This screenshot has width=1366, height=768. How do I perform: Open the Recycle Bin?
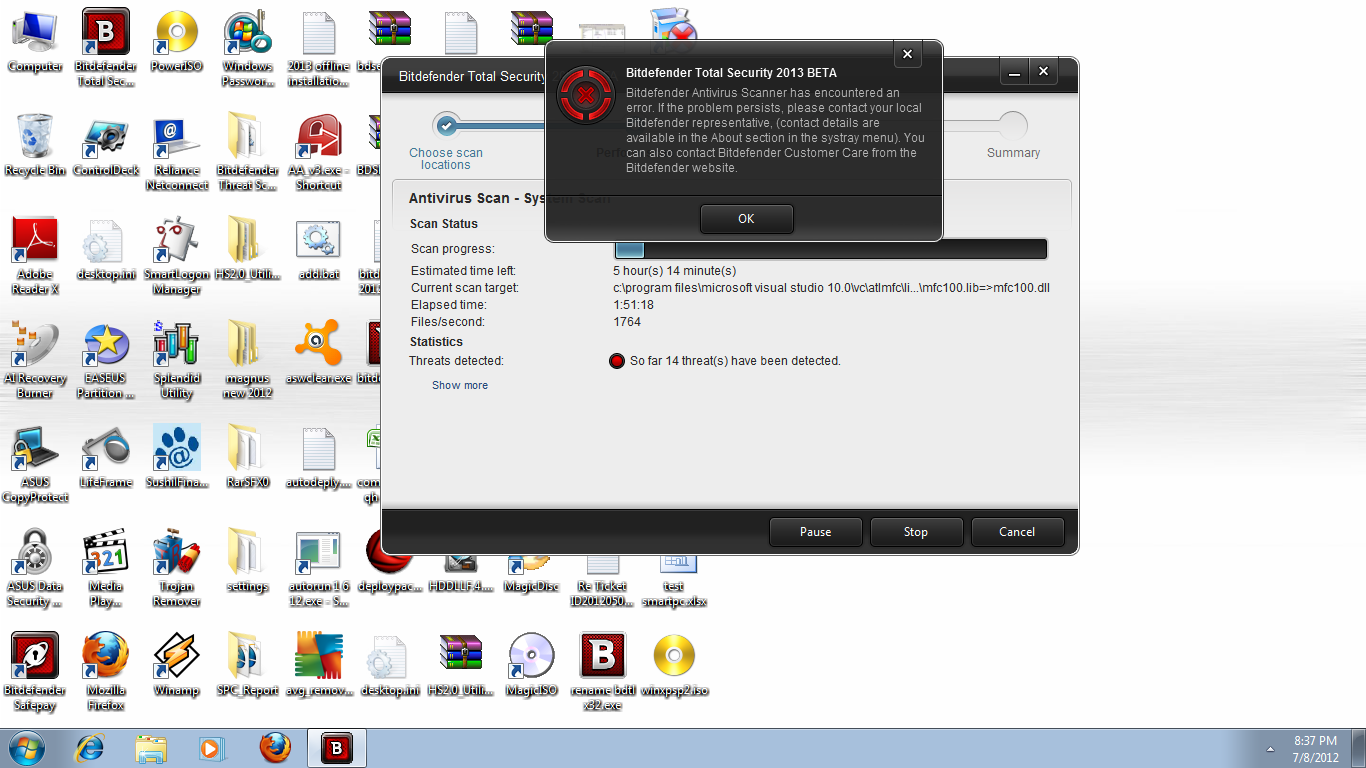(x=35, y=145)
